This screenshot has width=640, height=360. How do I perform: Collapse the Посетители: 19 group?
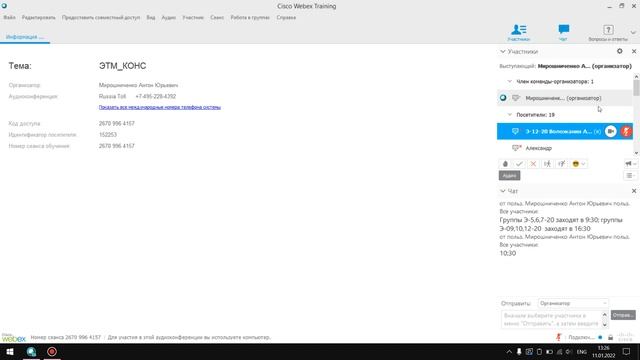point(509,115)
